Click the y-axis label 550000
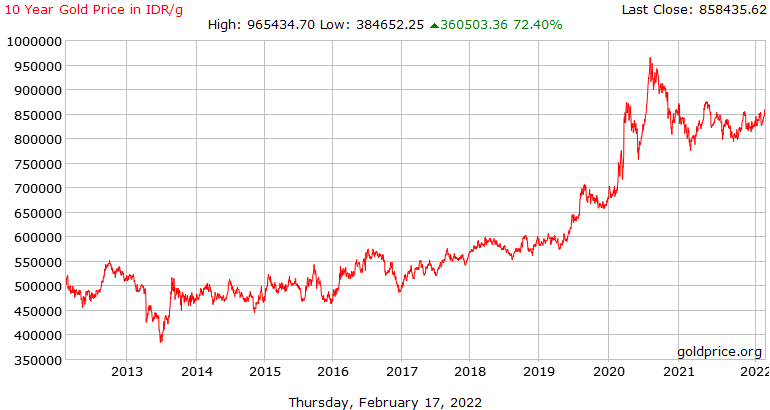Screen dimensions: 770x410 [38, 262]
